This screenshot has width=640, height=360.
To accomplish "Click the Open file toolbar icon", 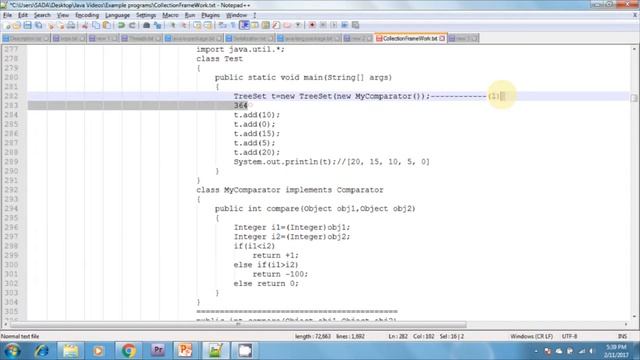I will pos(17,25).
